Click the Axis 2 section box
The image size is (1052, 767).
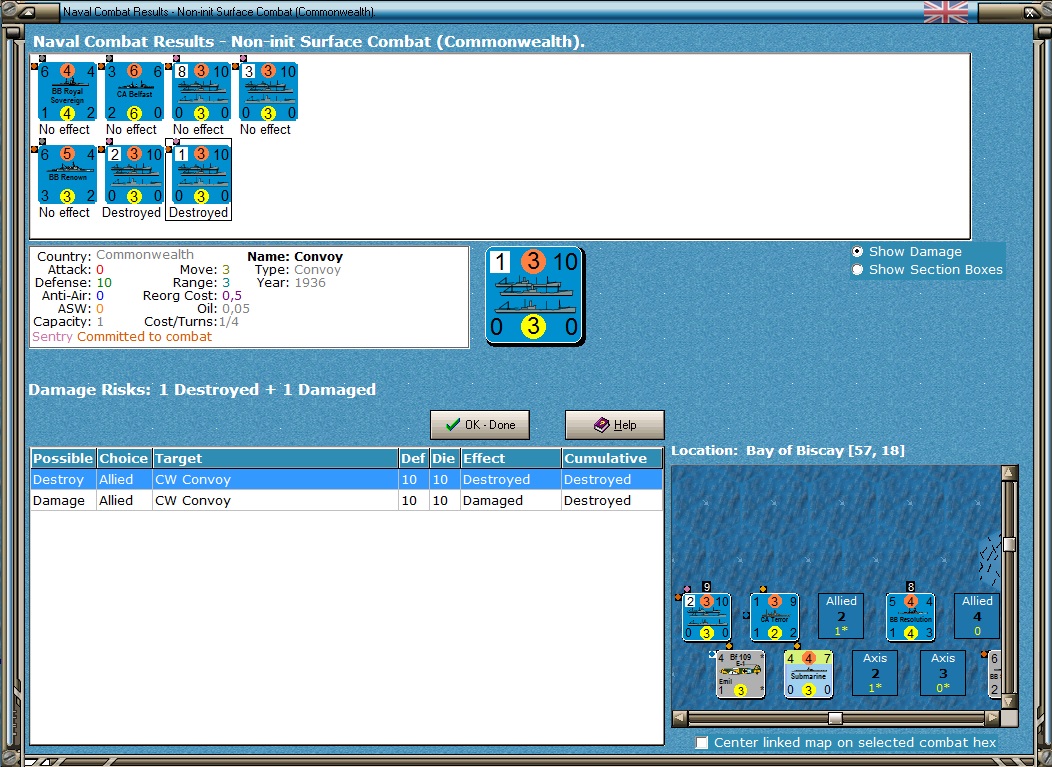click(x=875, y=673)
